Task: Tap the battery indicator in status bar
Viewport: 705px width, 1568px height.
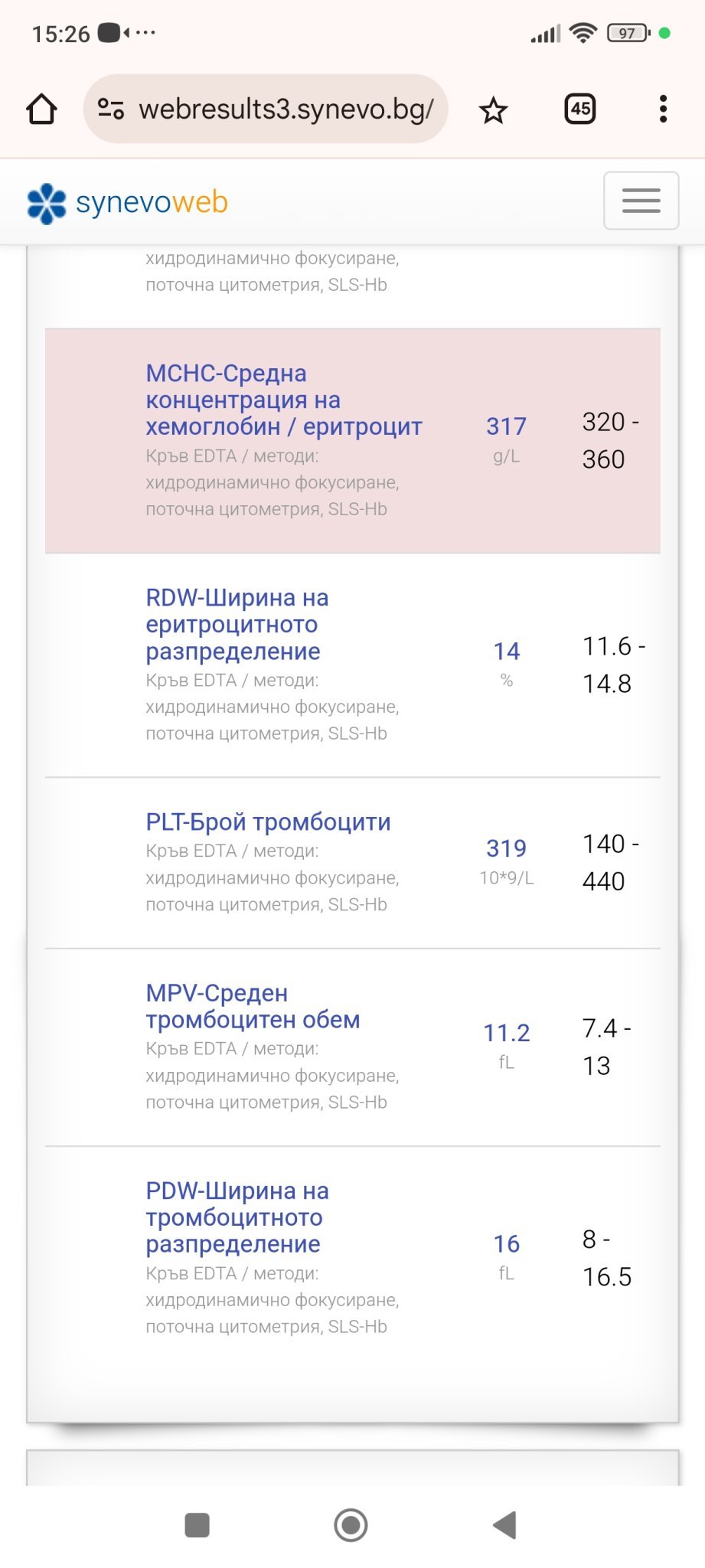Action: pyautogui.click(x=628, y=33)
